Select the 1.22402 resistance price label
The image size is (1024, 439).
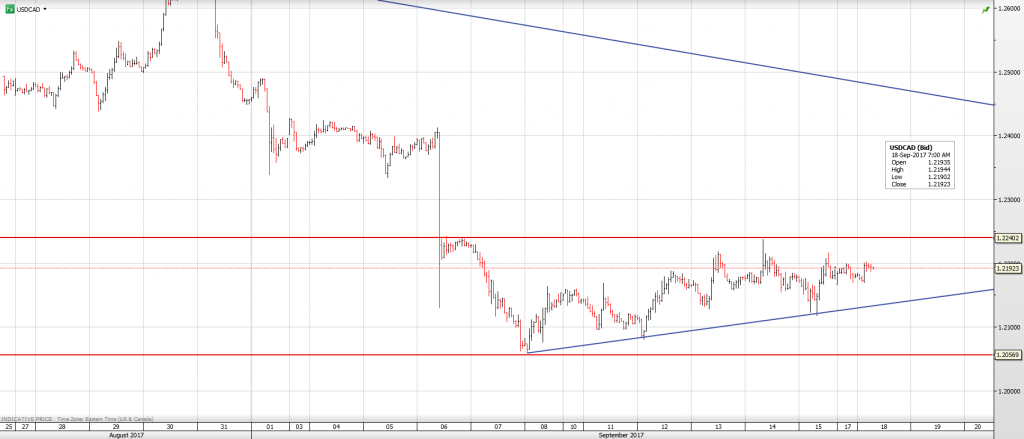pyautogui.click(x=1008, y=238)
